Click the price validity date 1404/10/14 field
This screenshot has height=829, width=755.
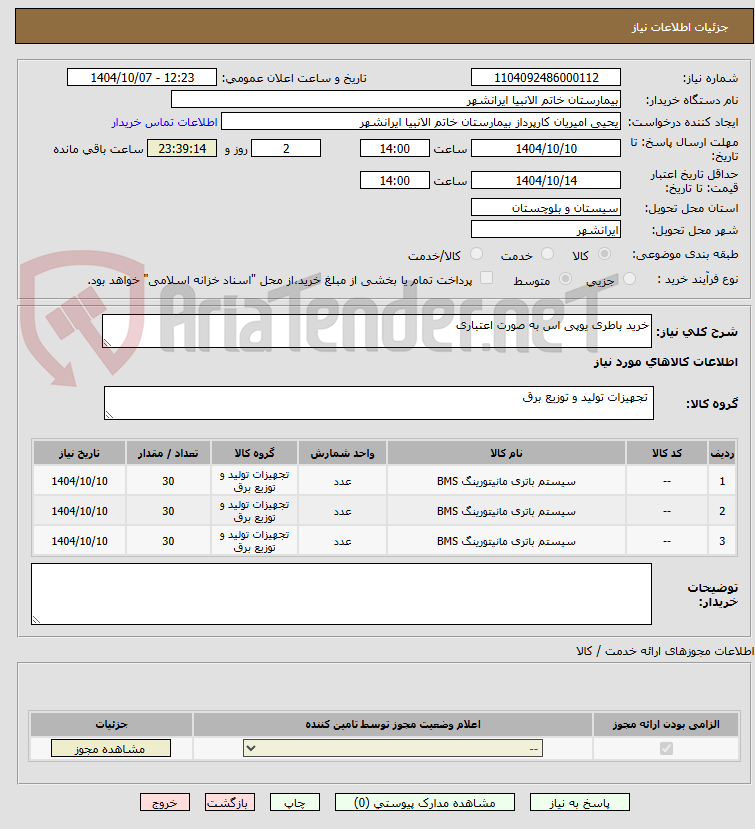point(546,181)
